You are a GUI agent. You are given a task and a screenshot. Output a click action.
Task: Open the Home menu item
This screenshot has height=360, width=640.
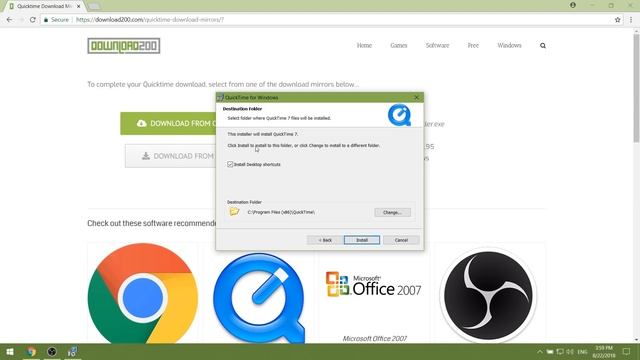click(364, 45)
